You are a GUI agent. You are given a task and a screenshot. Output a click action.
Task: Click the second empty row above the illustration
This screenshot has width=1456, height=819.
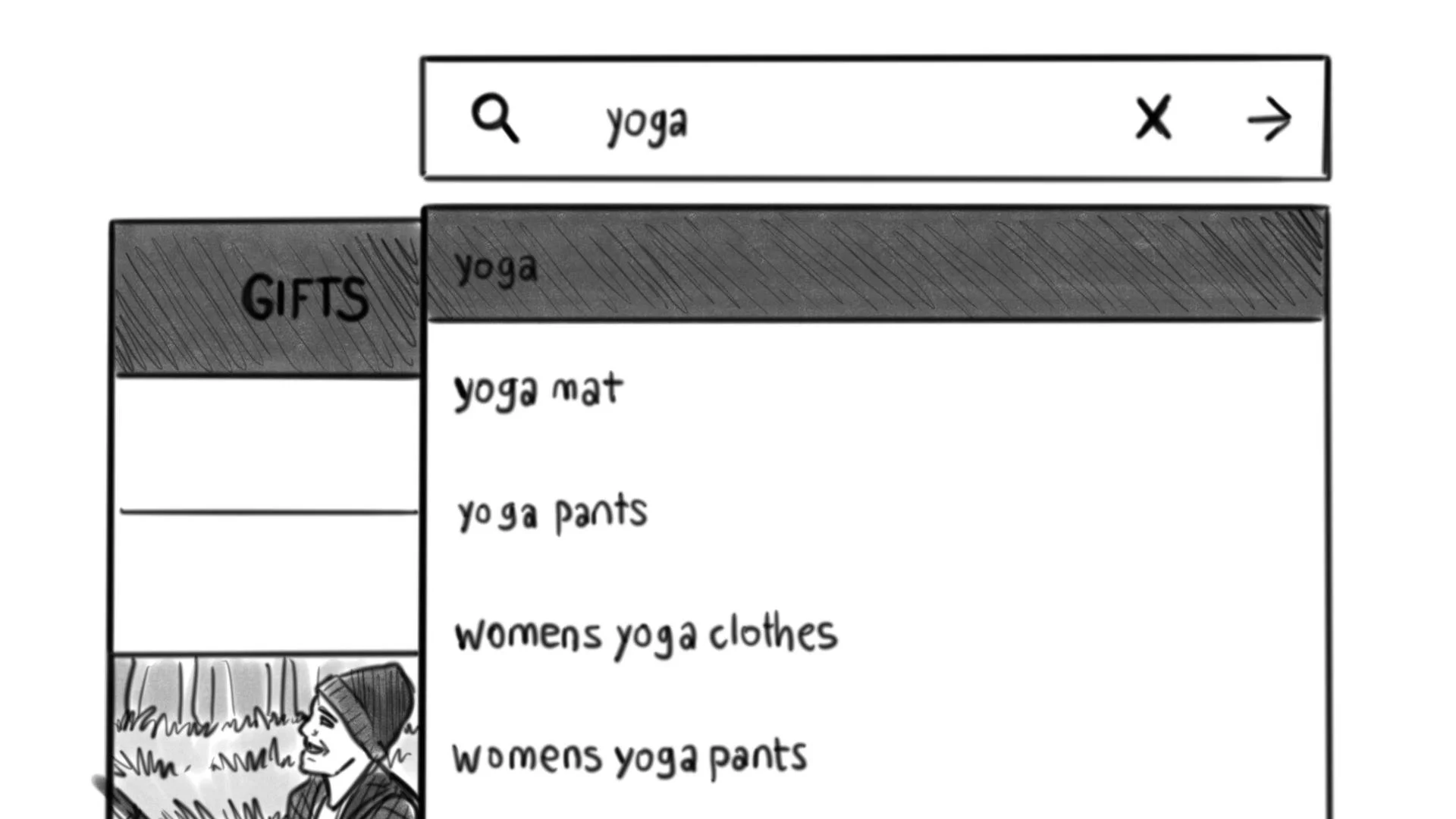tap(267, 582)
